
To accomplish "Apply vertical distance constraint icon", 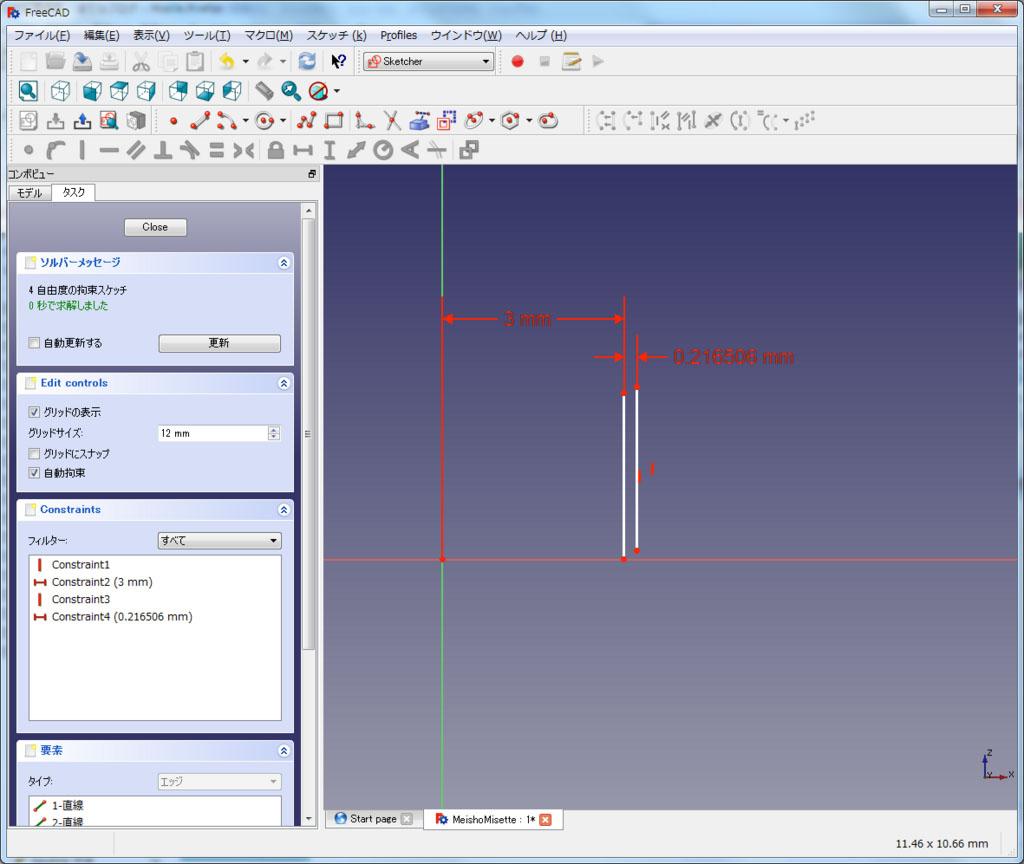I will [330, 151].
